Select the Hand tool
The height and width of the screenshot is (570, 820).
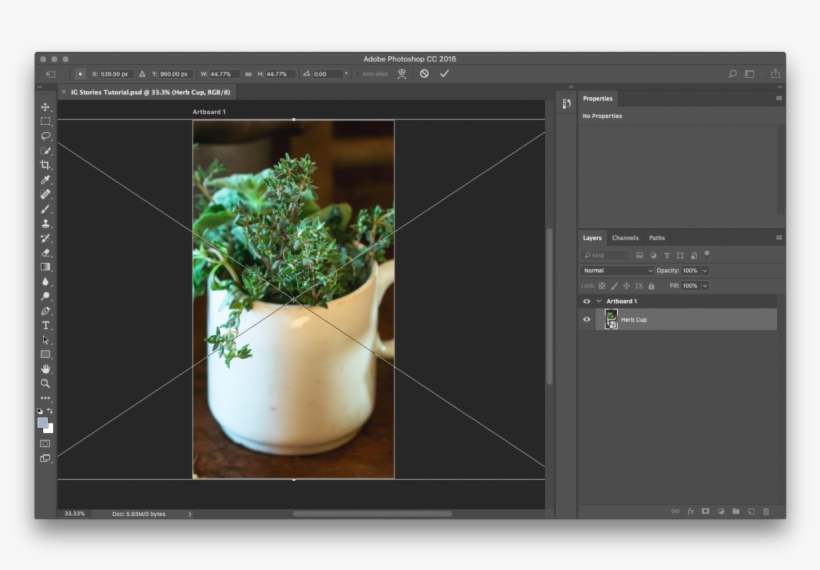click(45, 369)
